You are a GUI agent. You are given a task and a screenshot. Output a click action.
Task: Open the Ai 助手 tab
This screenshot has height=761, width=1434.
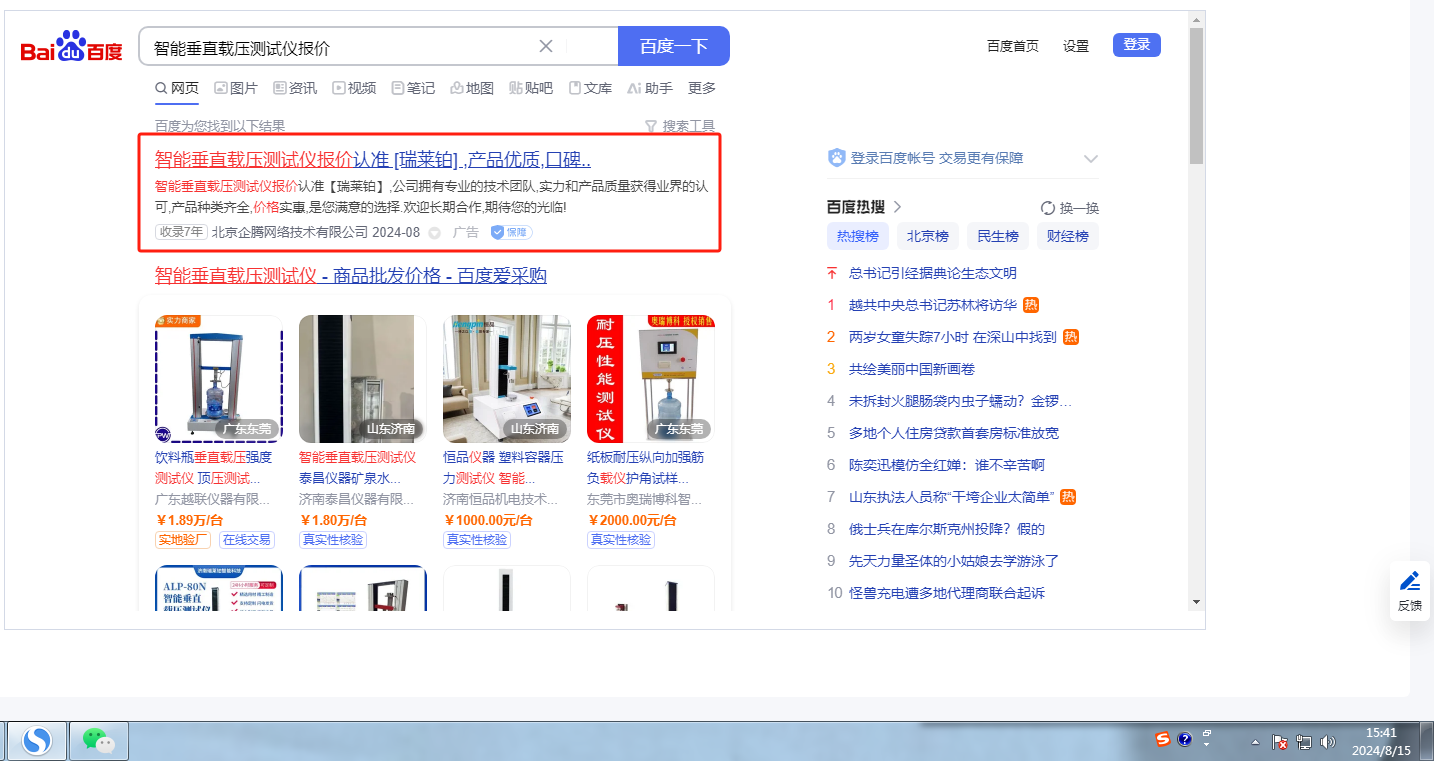pyautogui.click(x=650, y=88)
